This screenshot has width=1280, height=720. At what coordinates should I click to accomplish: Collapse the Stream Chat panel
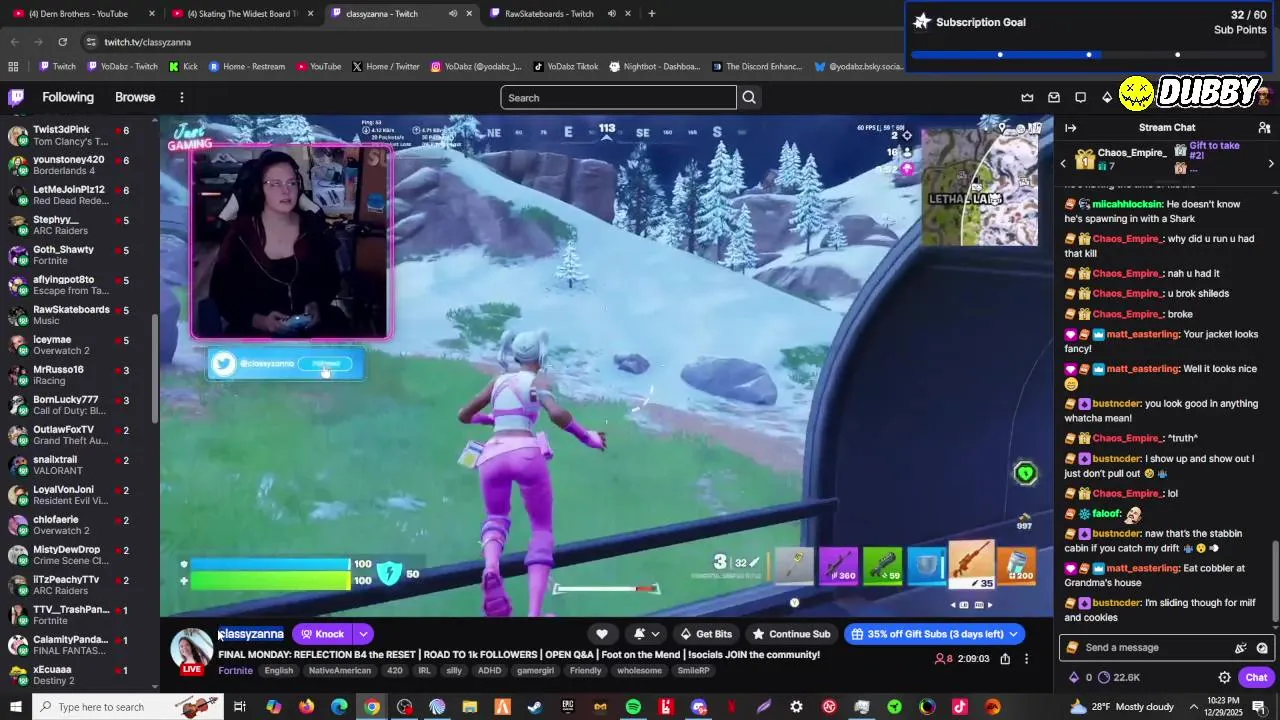pyautogui.click(x=1070, y=128)
